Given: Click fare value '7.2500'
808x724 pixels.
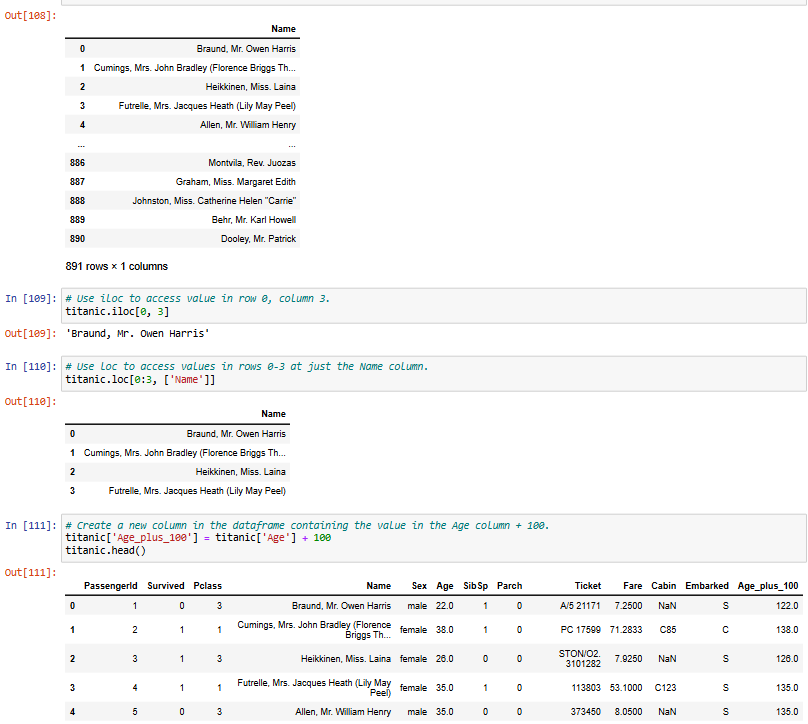Looking at the screenshot, I should pos(628,606).
